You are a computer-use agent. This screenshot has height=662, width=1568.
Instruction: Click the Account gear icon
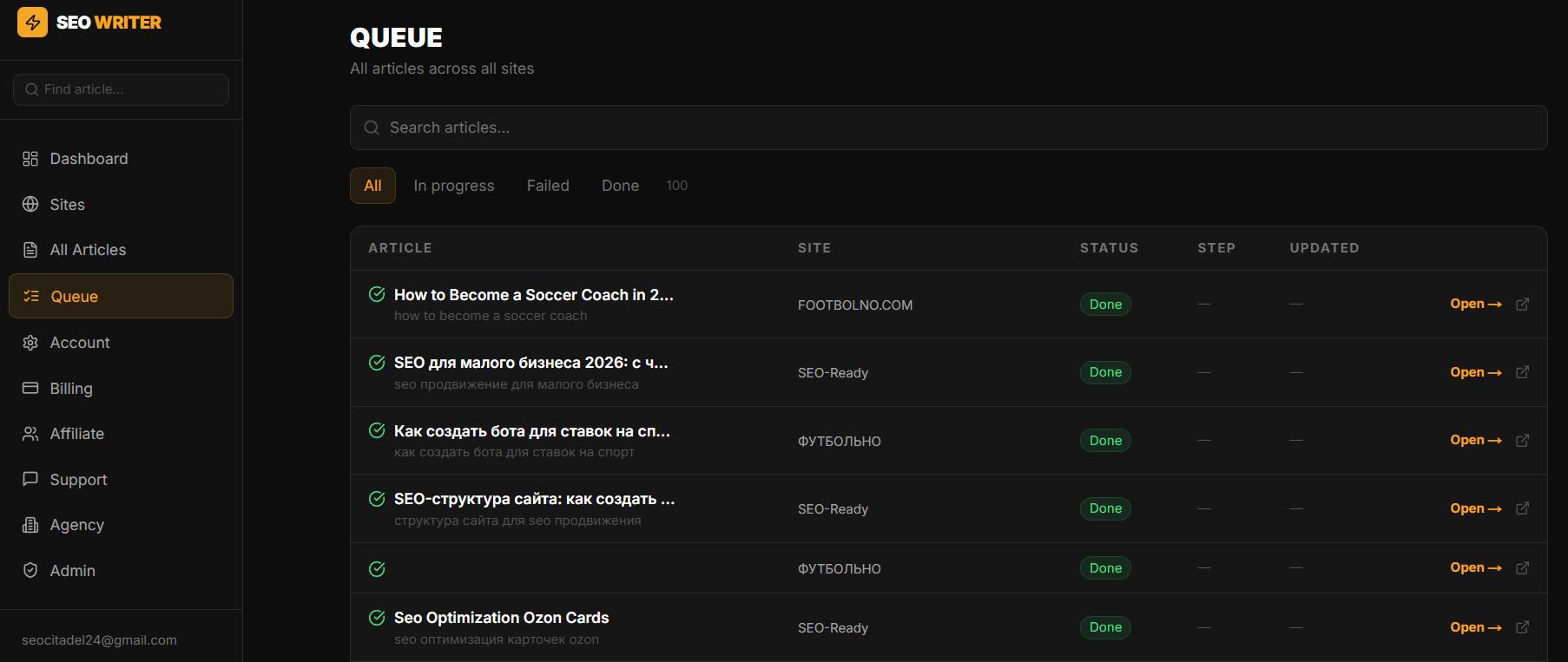30,343
